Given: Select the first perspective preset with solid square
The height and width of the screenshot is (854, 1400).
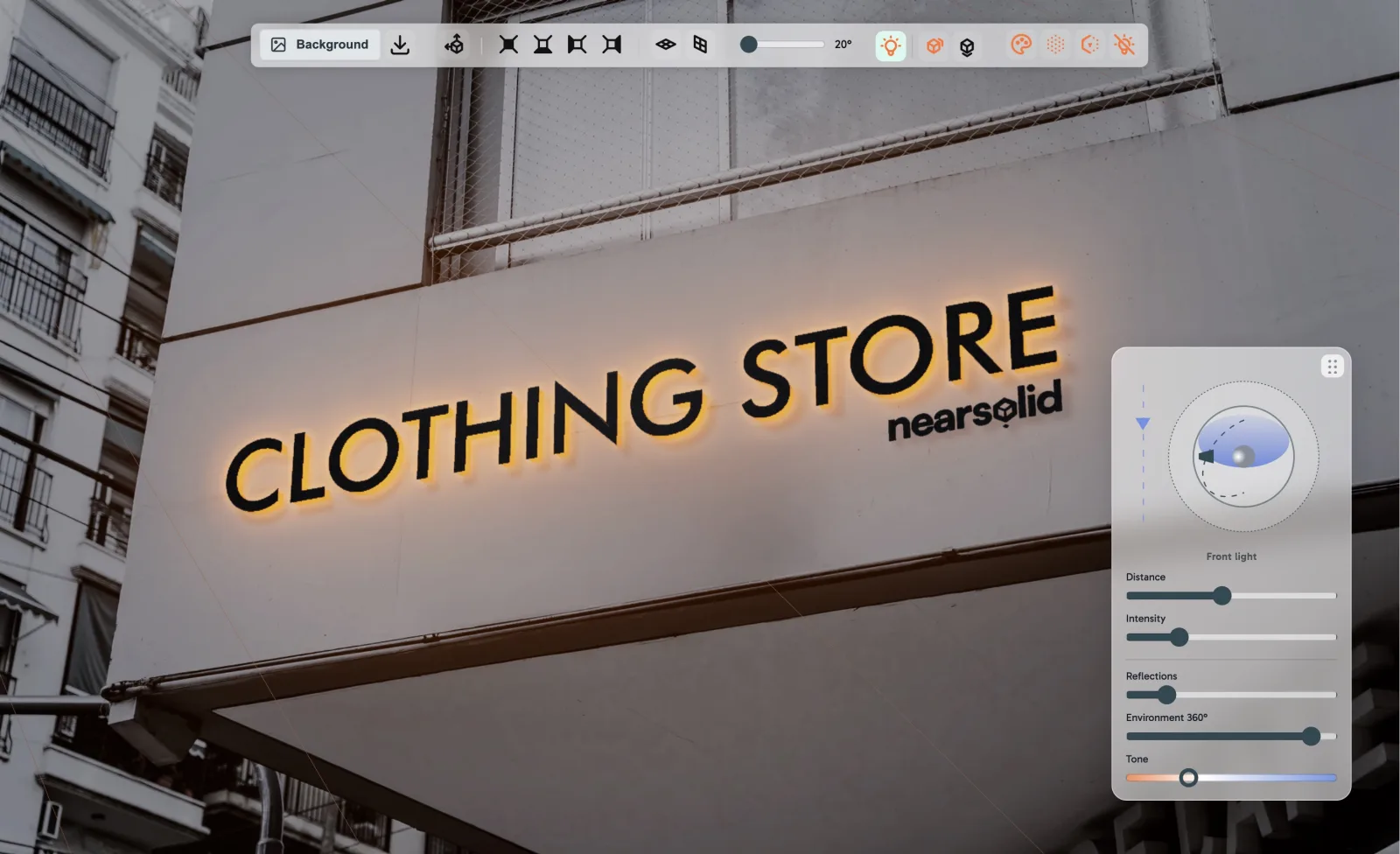Looking at the screenshot, I should [508, 45].
